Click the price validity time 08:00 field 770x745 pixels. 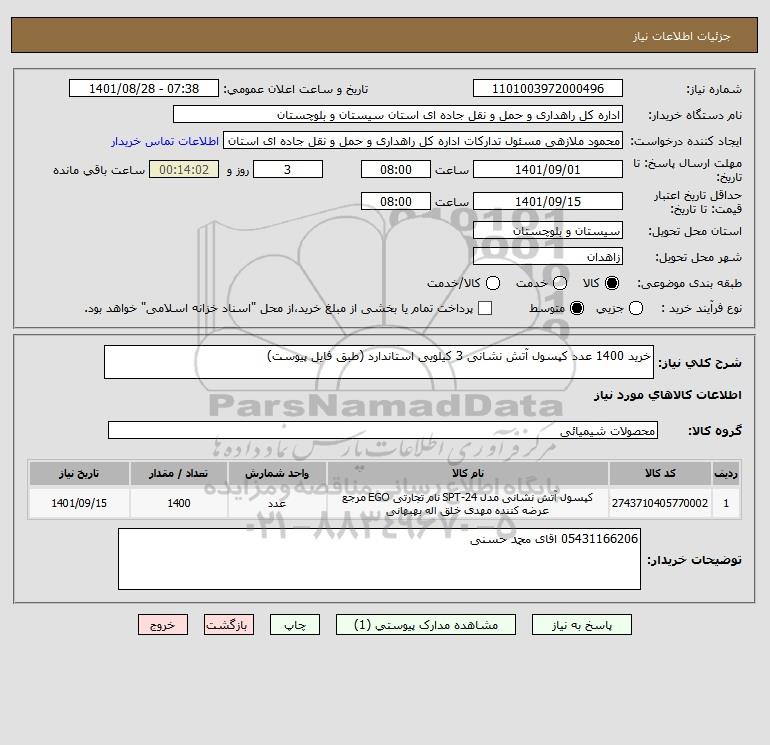[396, 201]
